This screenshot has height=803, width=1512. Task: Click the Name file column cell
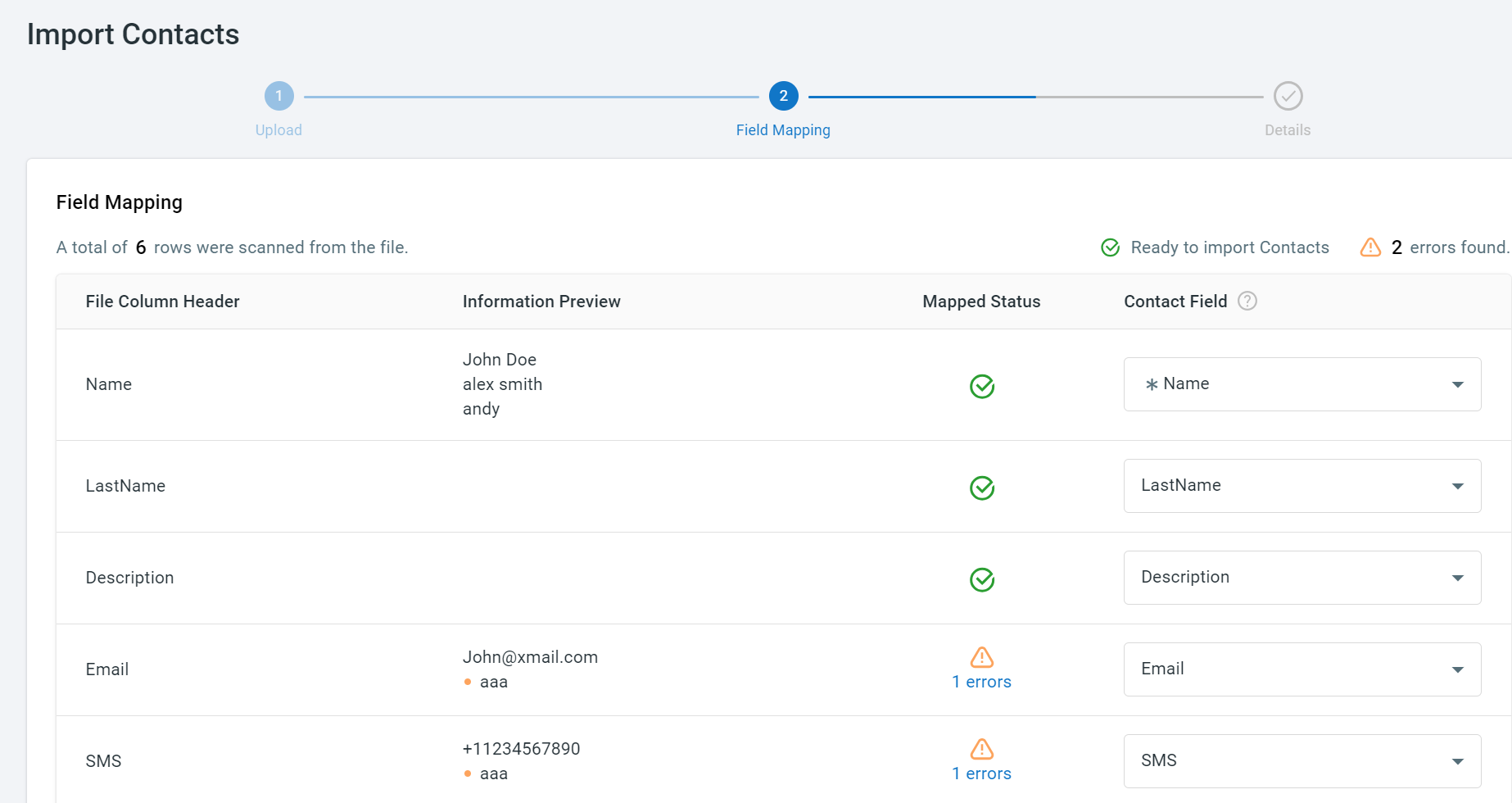108,384
